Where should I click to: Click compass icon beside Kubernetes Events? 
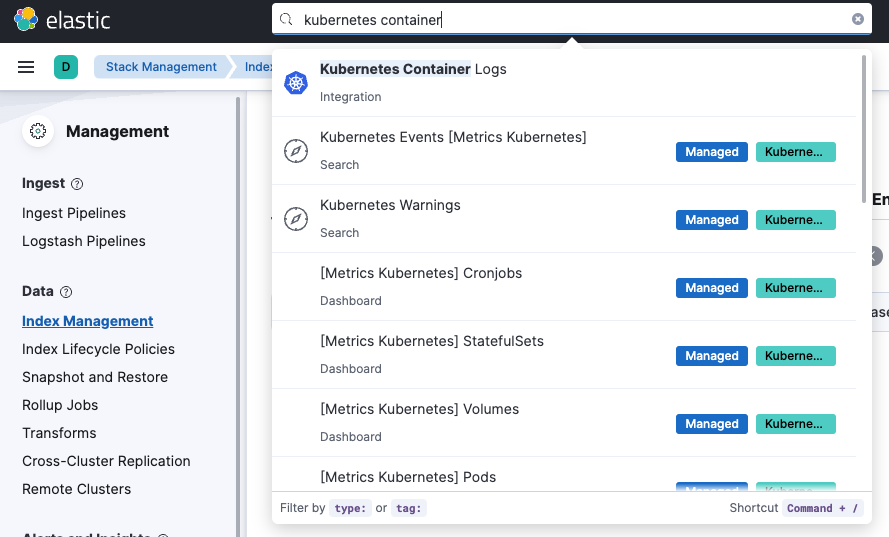pos(296,151)
